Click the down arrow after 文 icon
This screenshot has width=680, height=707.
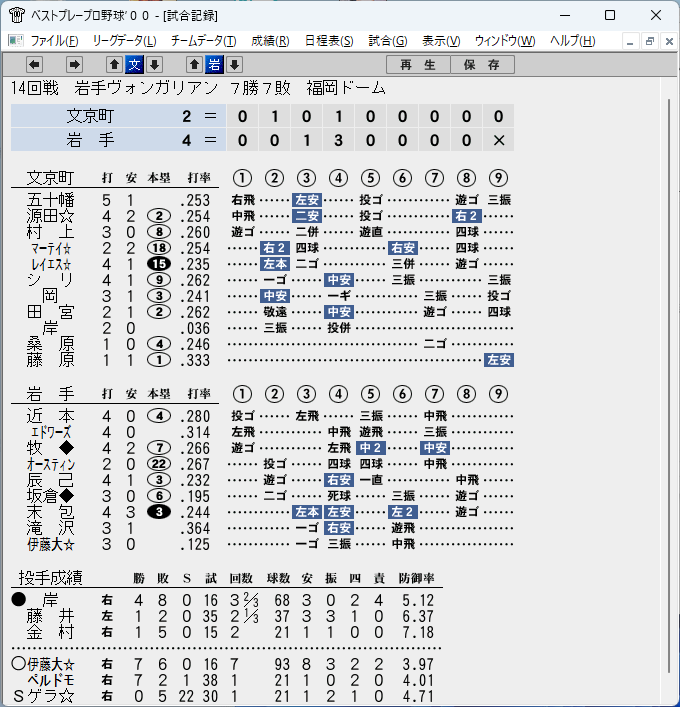tap(154, 64)
